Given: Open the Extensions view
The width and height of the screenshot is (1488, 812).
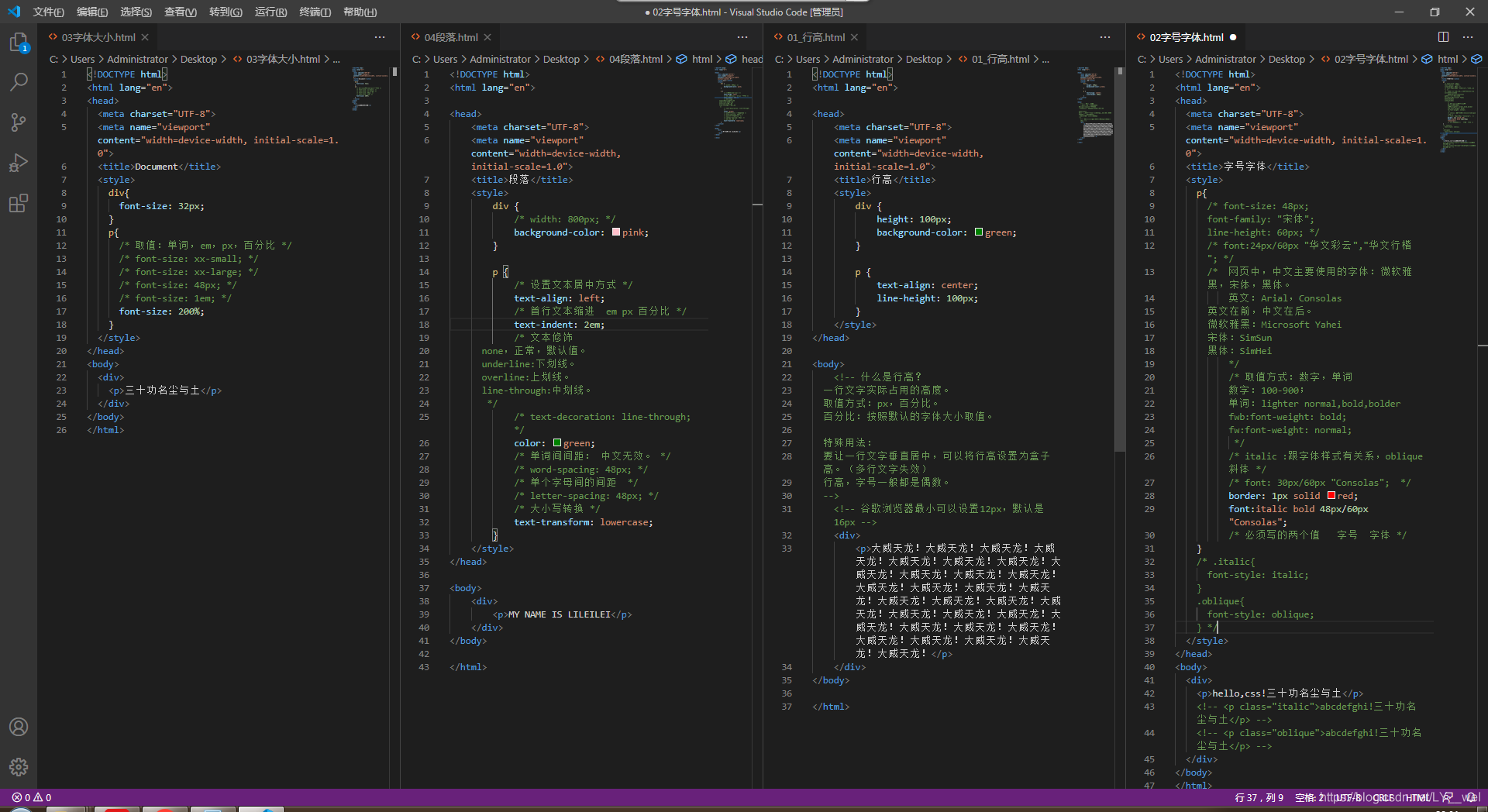Looking at the screenshot, I should pyautogui.click(x=19, y=203).
